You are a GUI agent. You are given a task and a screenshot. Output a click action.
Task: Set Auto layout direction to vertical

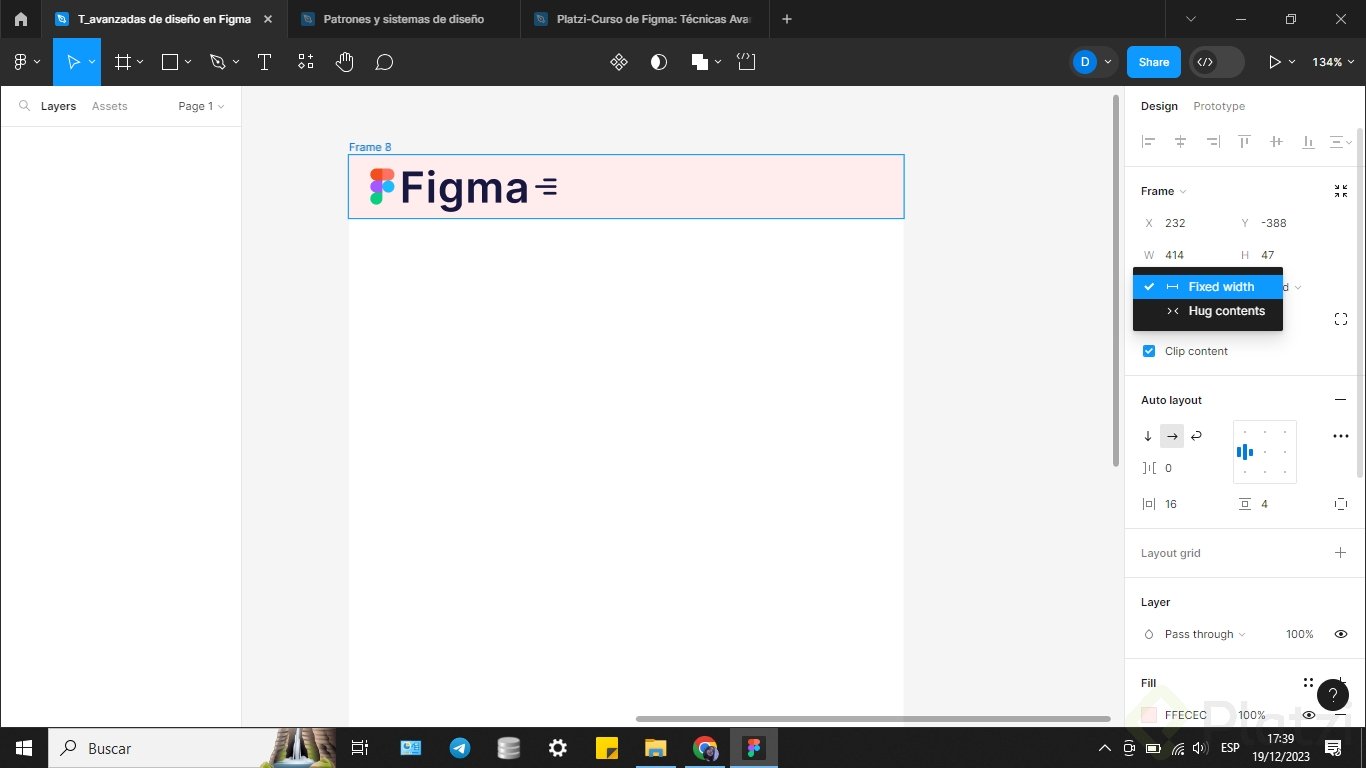(1148, 436)
